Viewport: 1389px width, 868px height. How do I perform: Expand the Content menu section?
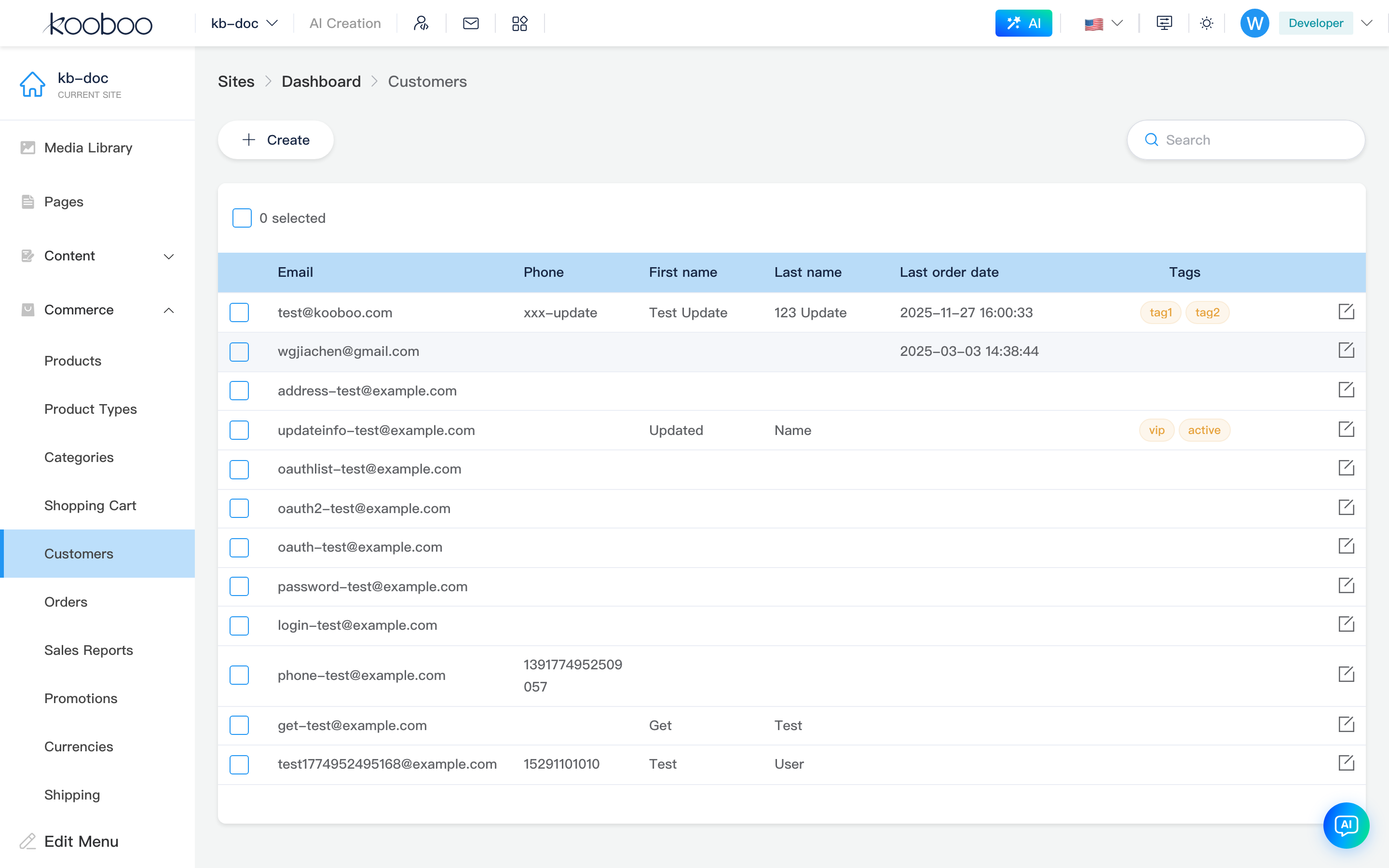point(97,256)
